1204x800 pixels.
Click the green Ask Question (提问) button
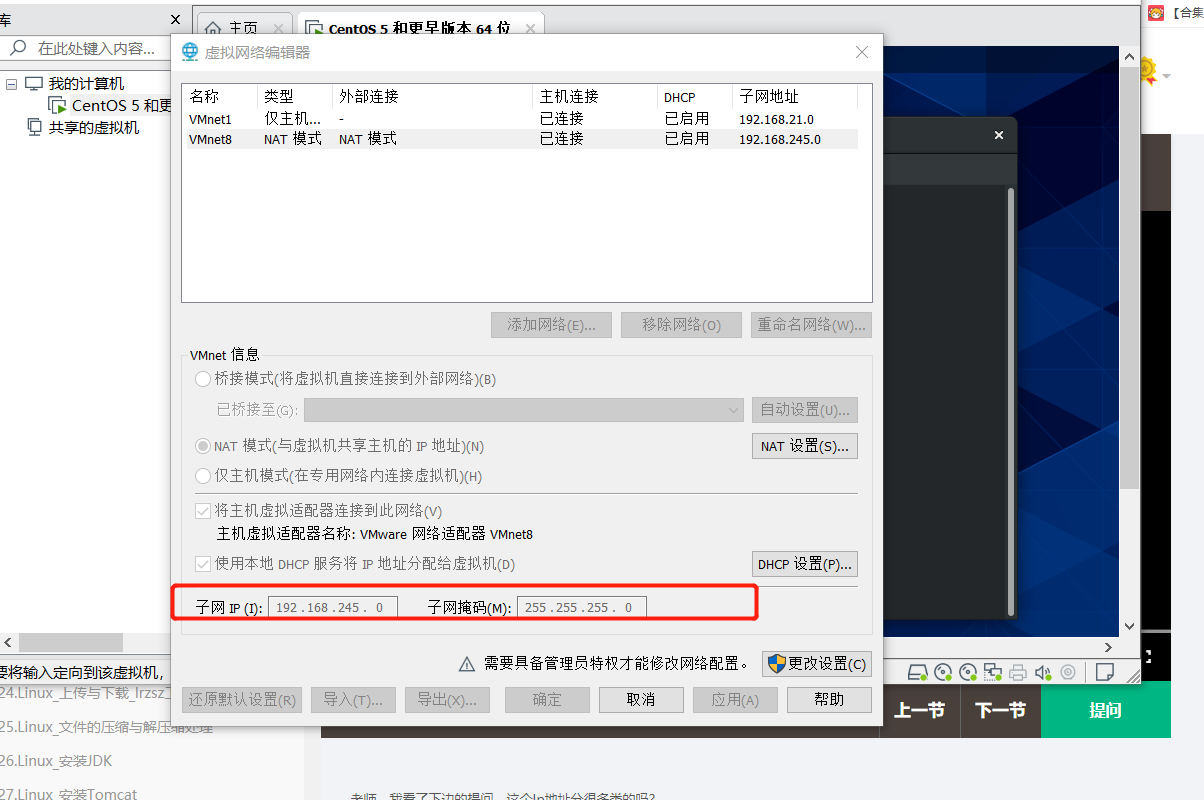coord(1106,710)
